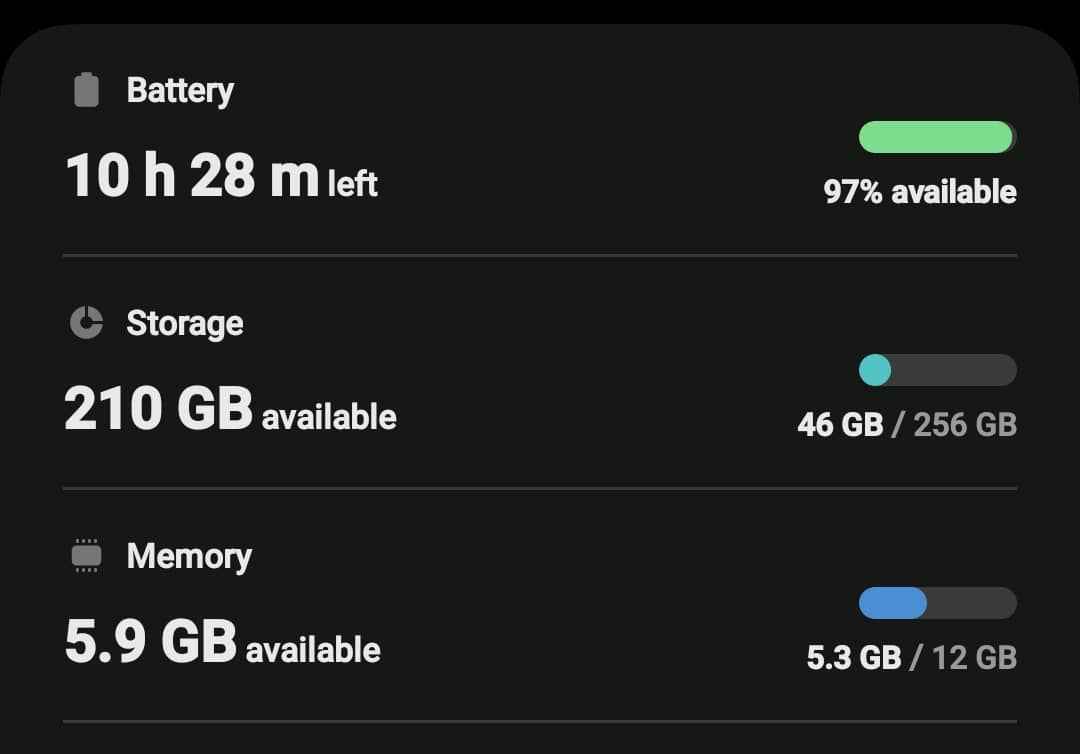Open the Storage section label
Image resolution: width=1080 pixels, height=754 pixels.
(185, 323)
